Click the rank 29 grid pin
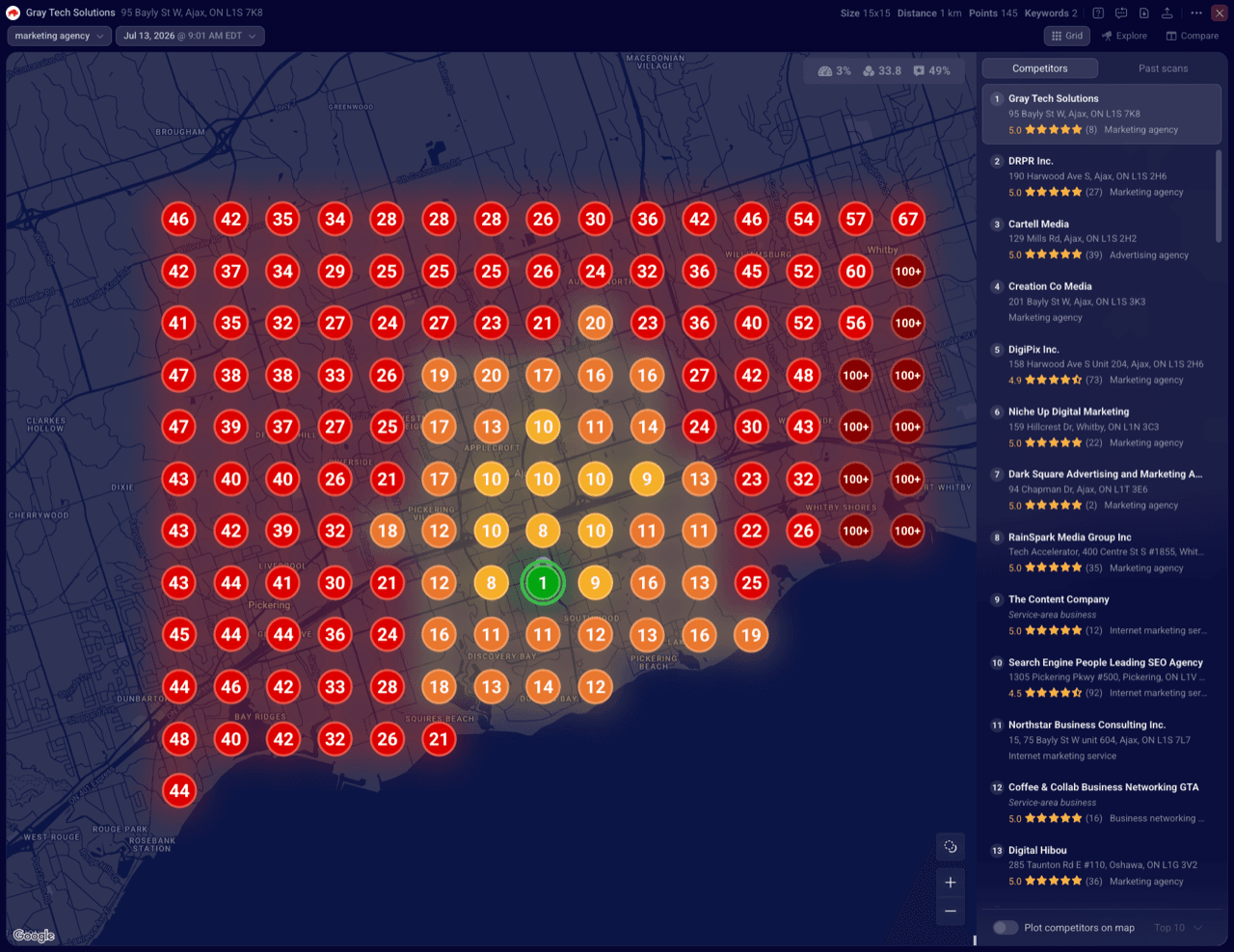 tap(335, 271)
